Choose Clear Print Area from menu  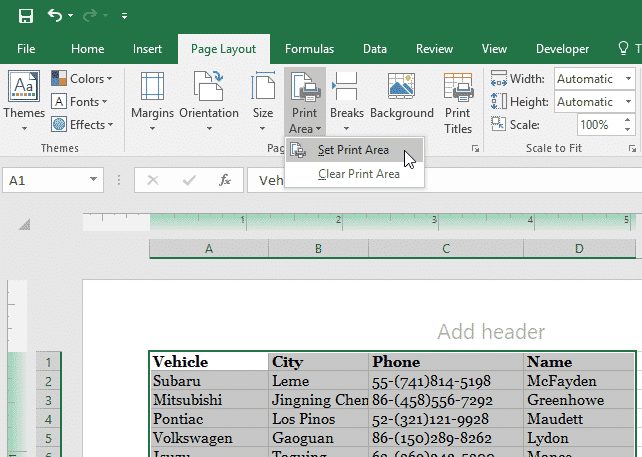click(x=354, y=174)
